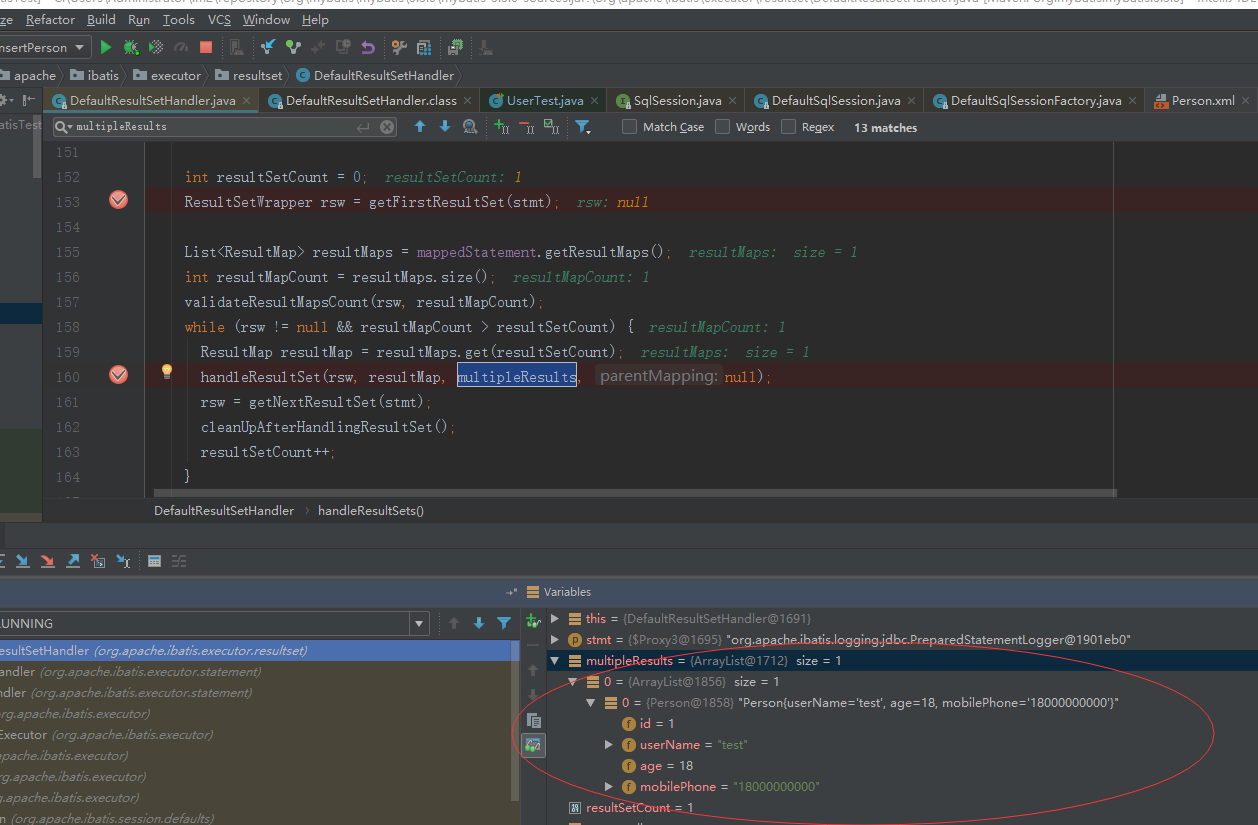Add new watch icon in Variables

(x=533, y=621)
